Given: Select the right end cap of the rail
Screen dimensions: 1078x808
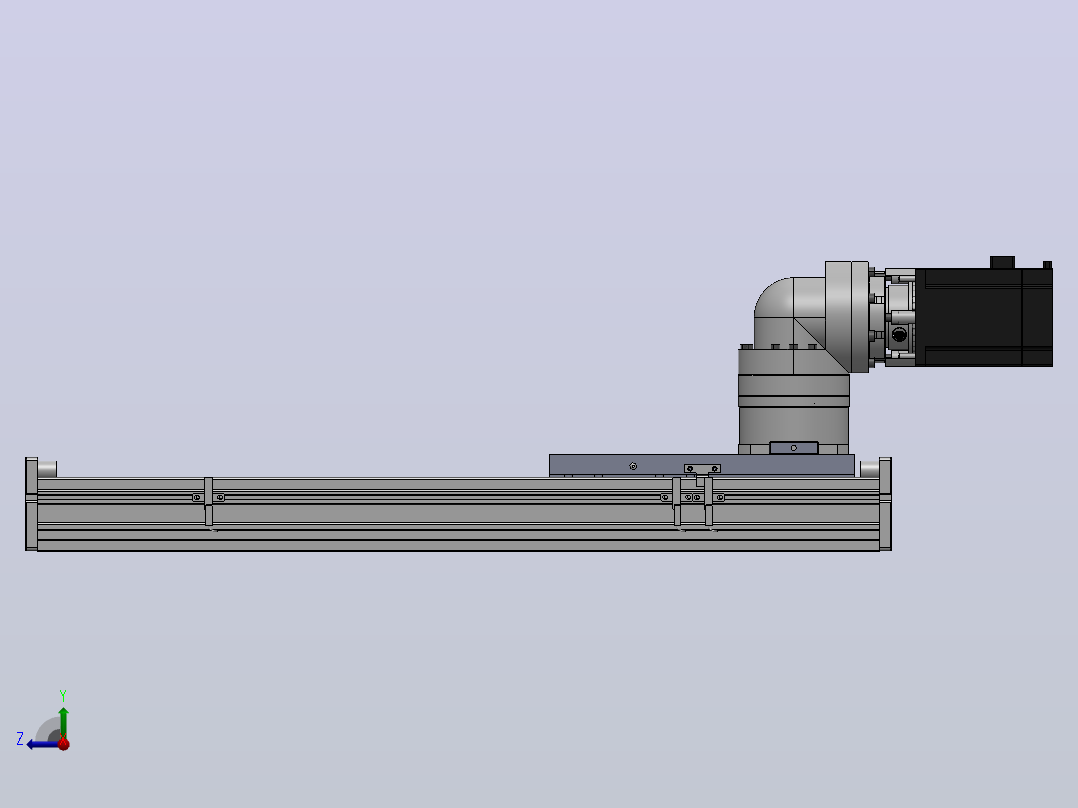Looking at the screenshot, I should click(x=886, y=504).
